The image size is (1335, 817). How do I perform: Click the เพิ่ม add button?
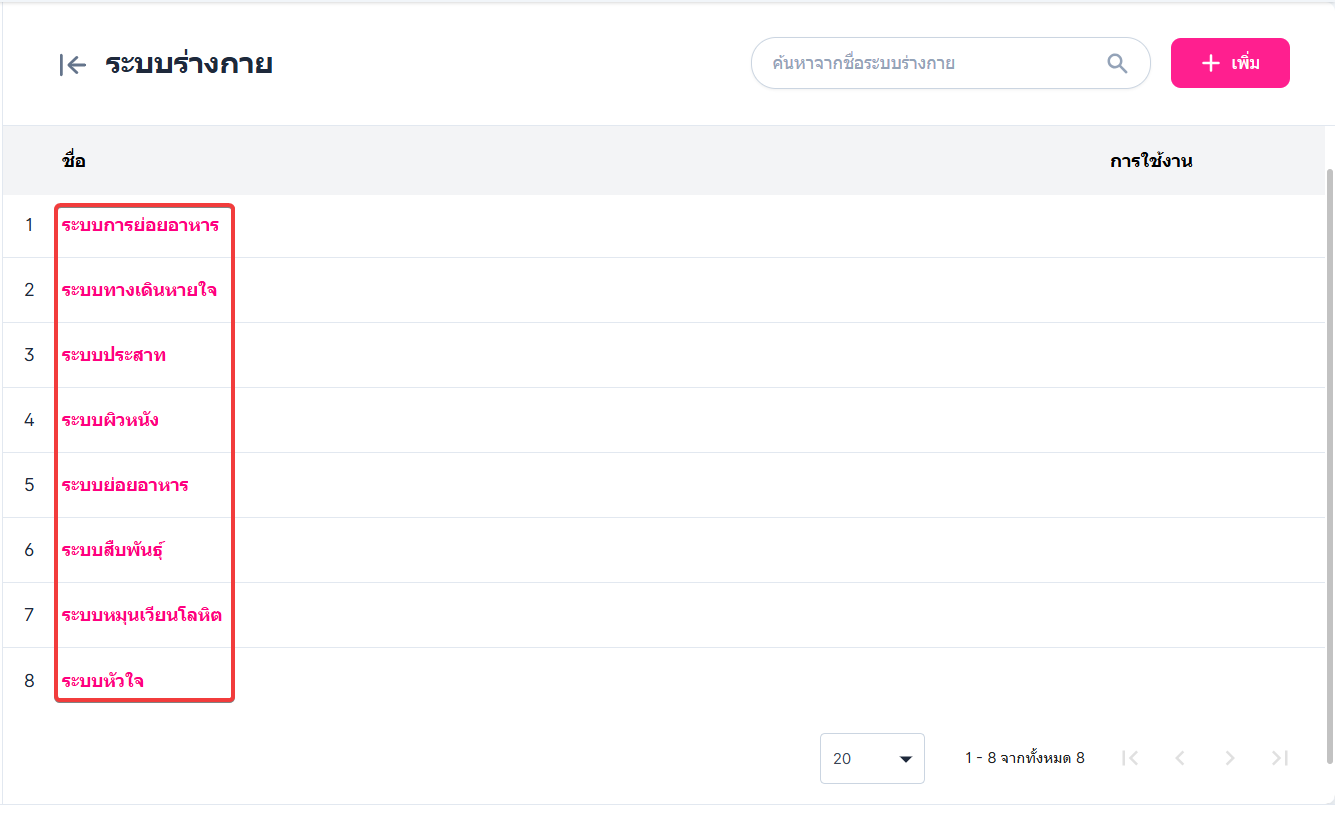click(x=1230, y=63)
